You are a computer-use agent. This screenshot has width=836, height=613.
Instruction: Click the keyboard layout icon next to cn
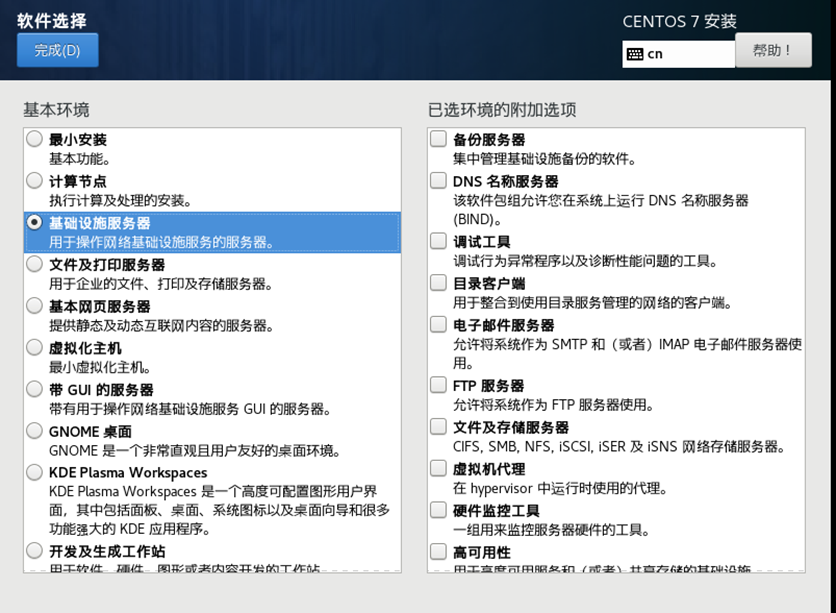point(634,54)
